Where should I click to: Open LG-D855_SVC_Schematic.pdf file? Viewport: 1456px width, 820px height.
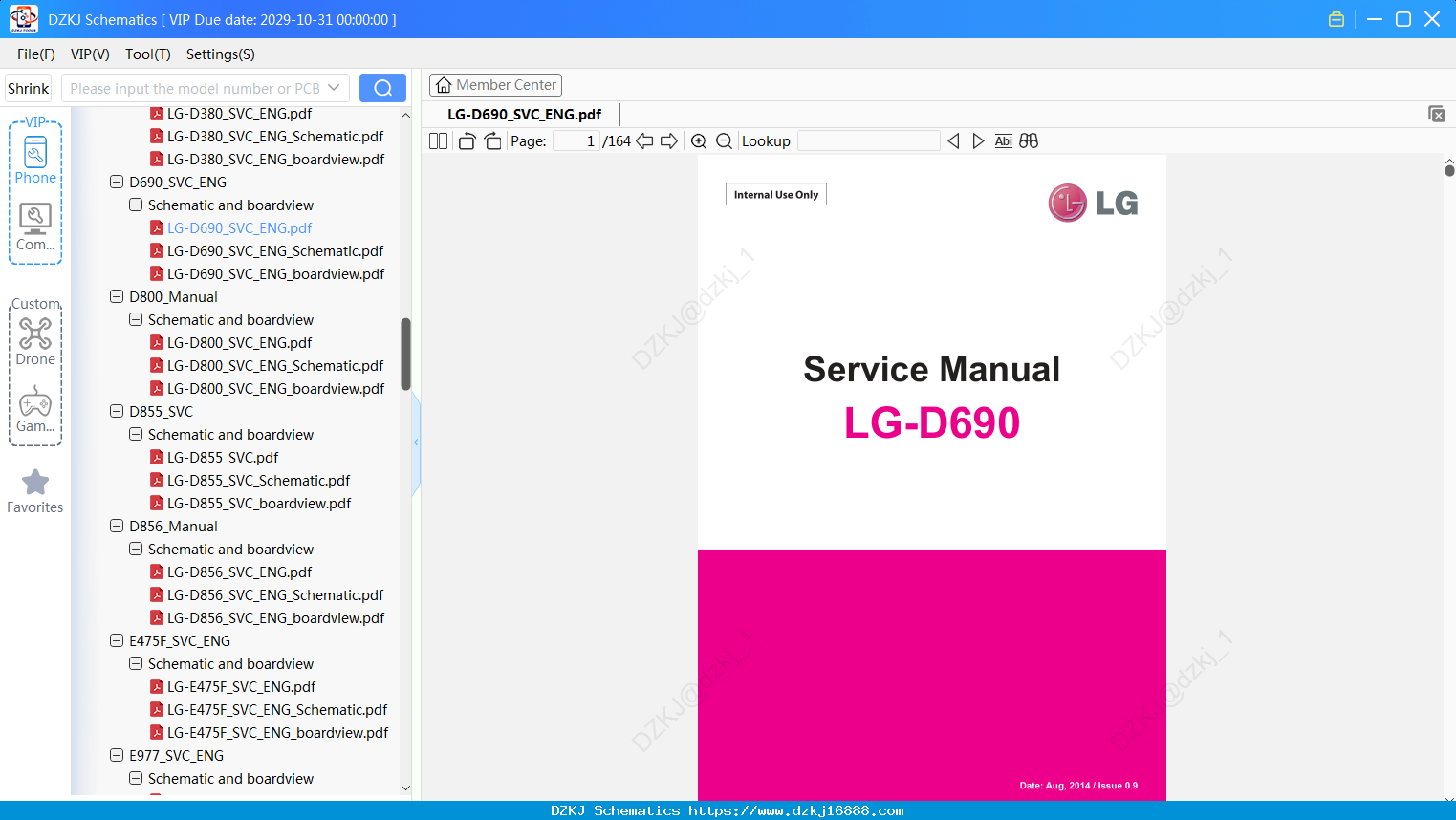(x=258, y=481)
